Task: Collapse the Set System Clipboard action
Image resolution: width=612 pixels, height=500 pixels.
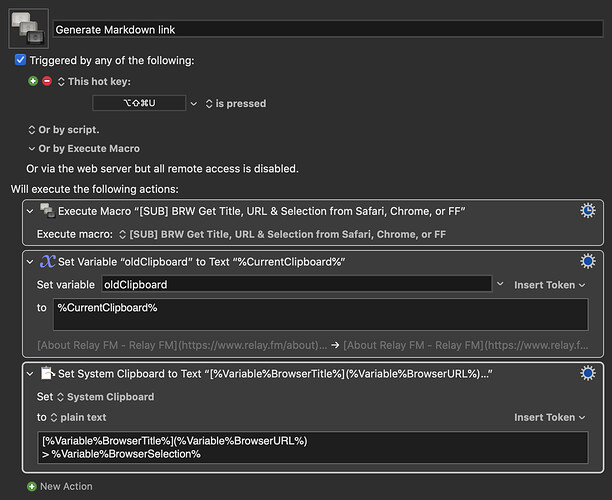Action: coord(29,374)
